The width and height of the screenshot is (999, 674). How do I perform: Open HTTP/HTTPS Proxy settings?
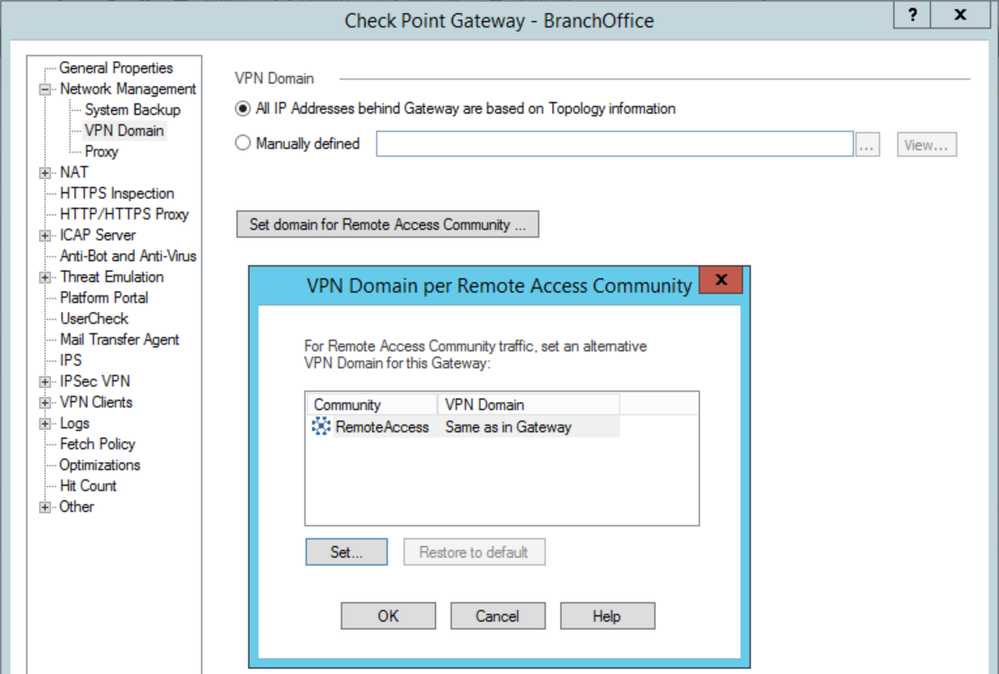(124, 214)
